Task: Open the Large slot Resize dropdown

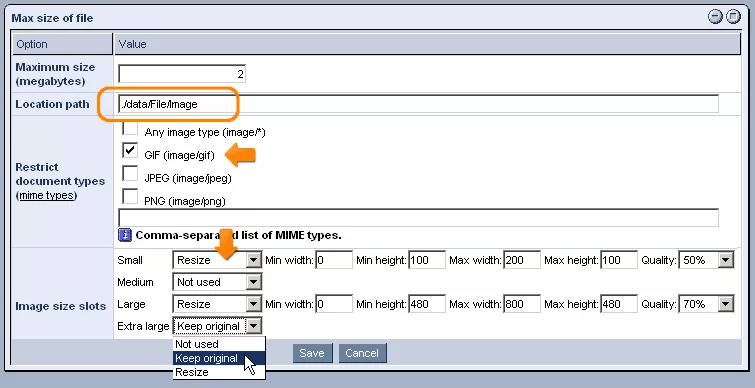Action: point(217,304)
